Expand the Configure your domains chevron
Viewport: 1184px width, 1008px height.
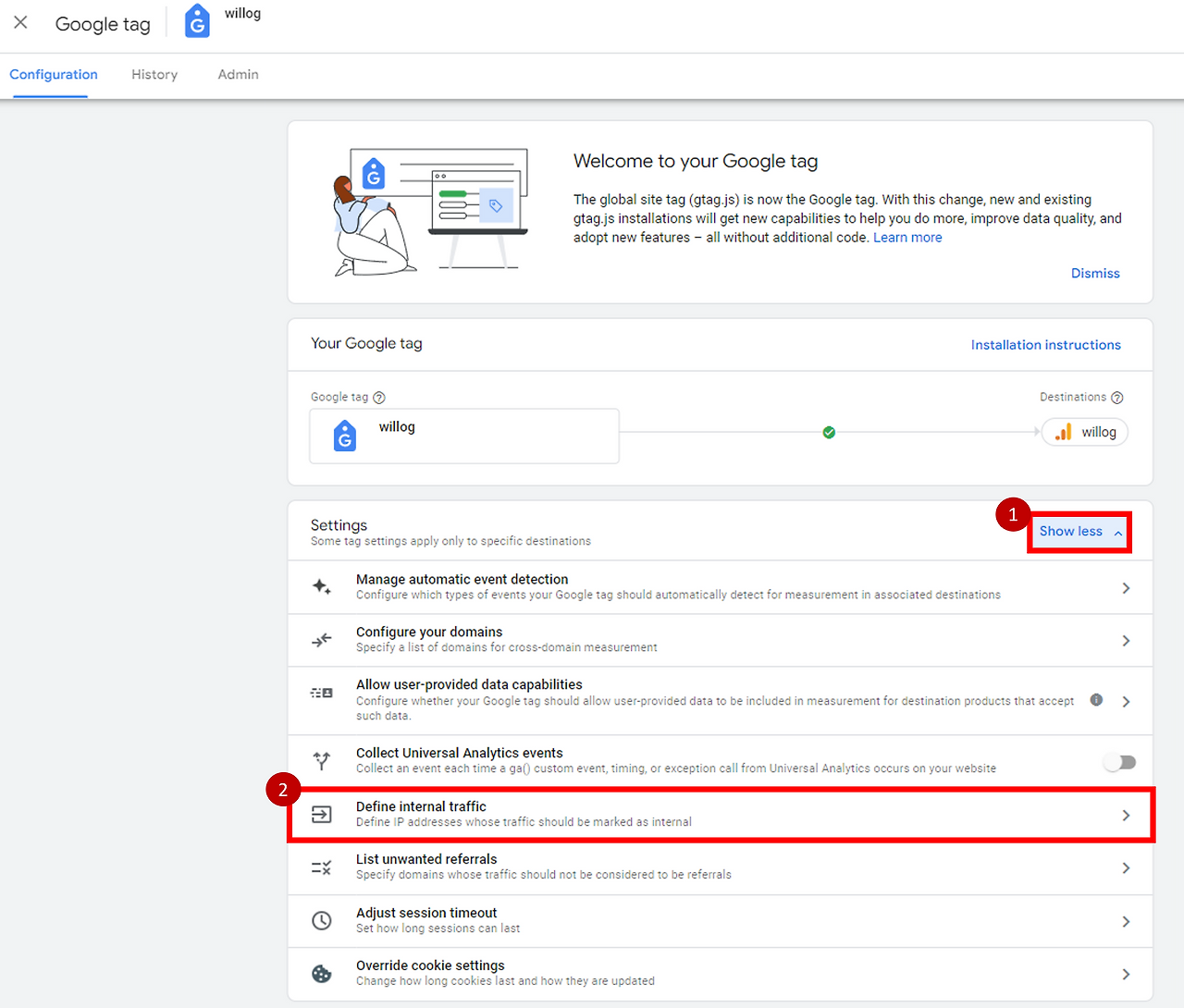1126,641
